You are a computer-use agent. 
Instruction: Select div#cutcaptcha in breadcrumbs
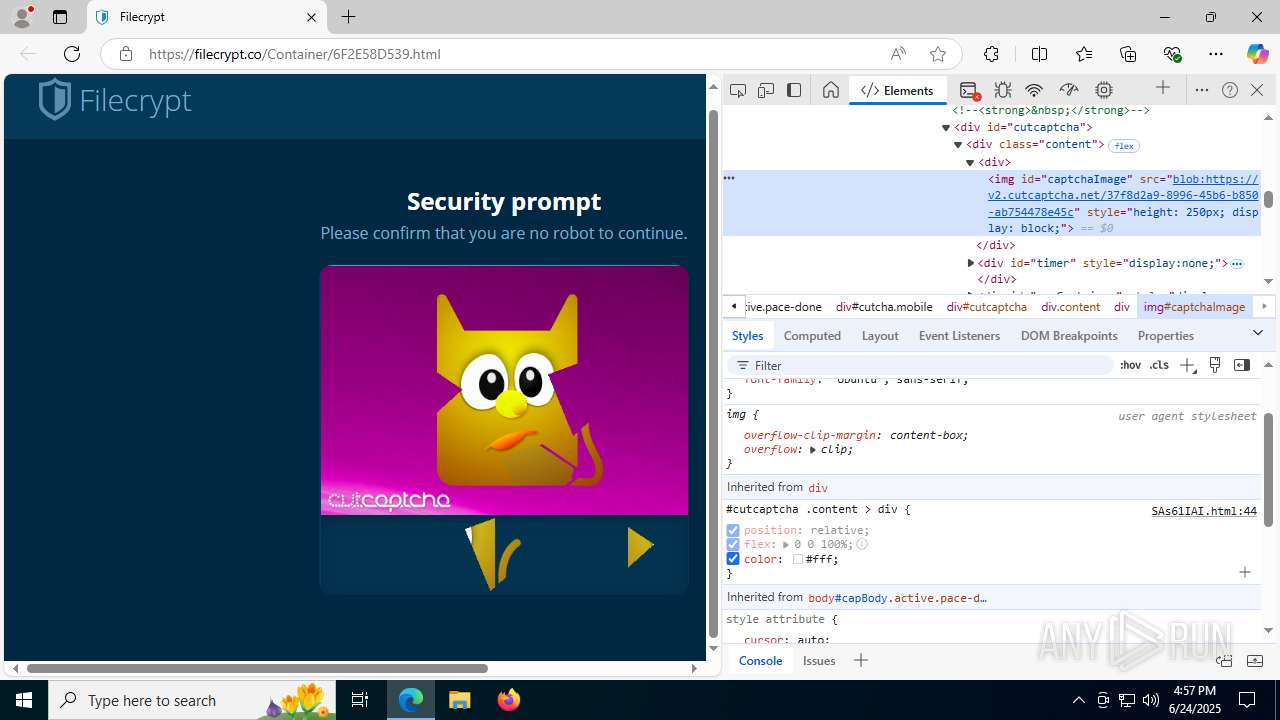(987, 307)
